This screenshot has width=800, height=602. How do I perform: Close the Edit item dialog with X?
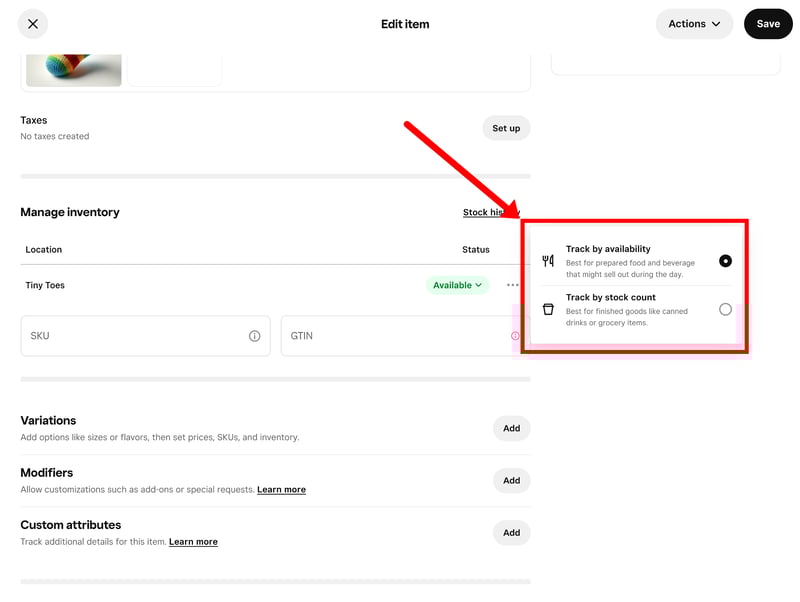click(x=33, y=24)
